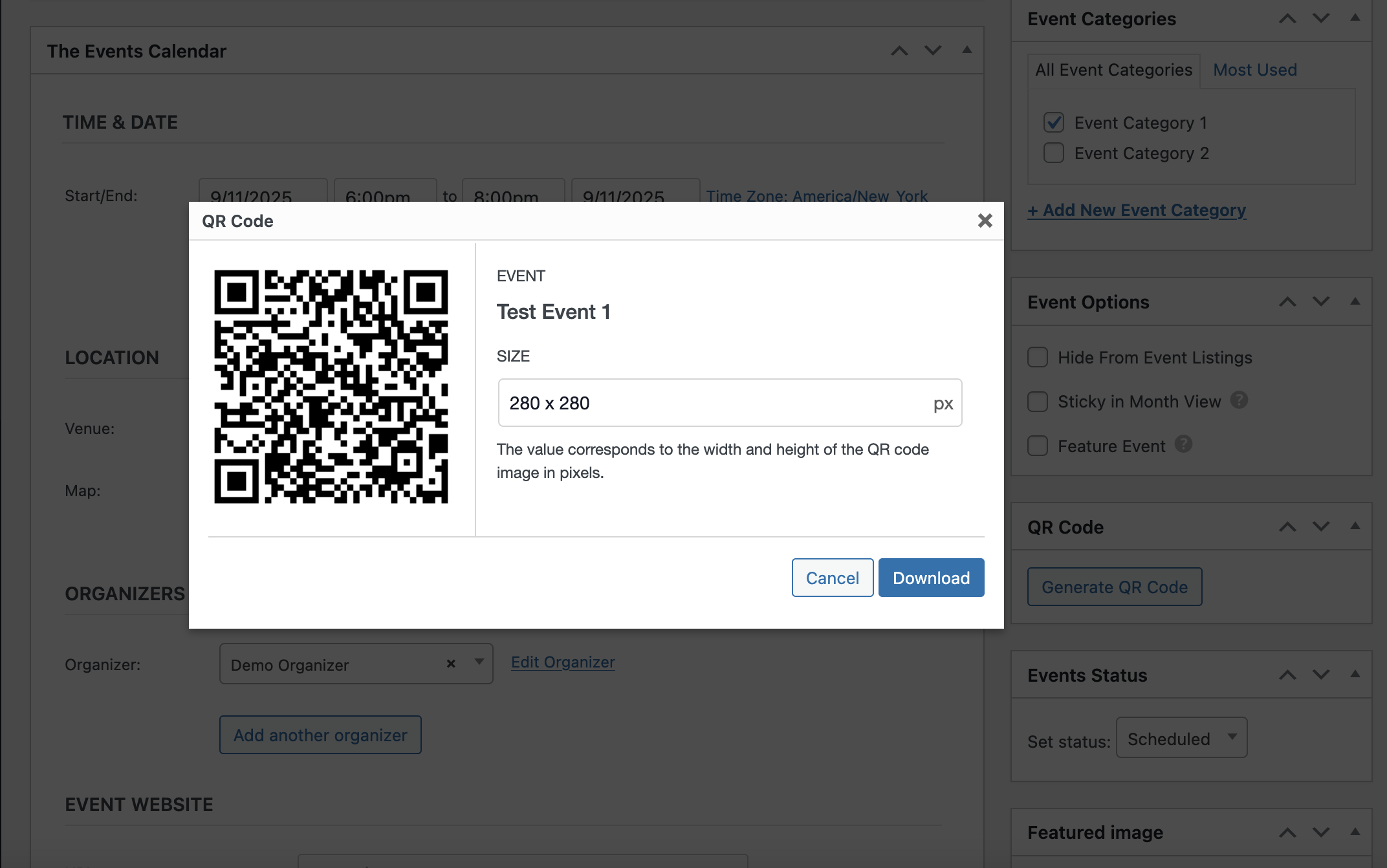Move The Events Calendar panel down

(x=933, y=51)
